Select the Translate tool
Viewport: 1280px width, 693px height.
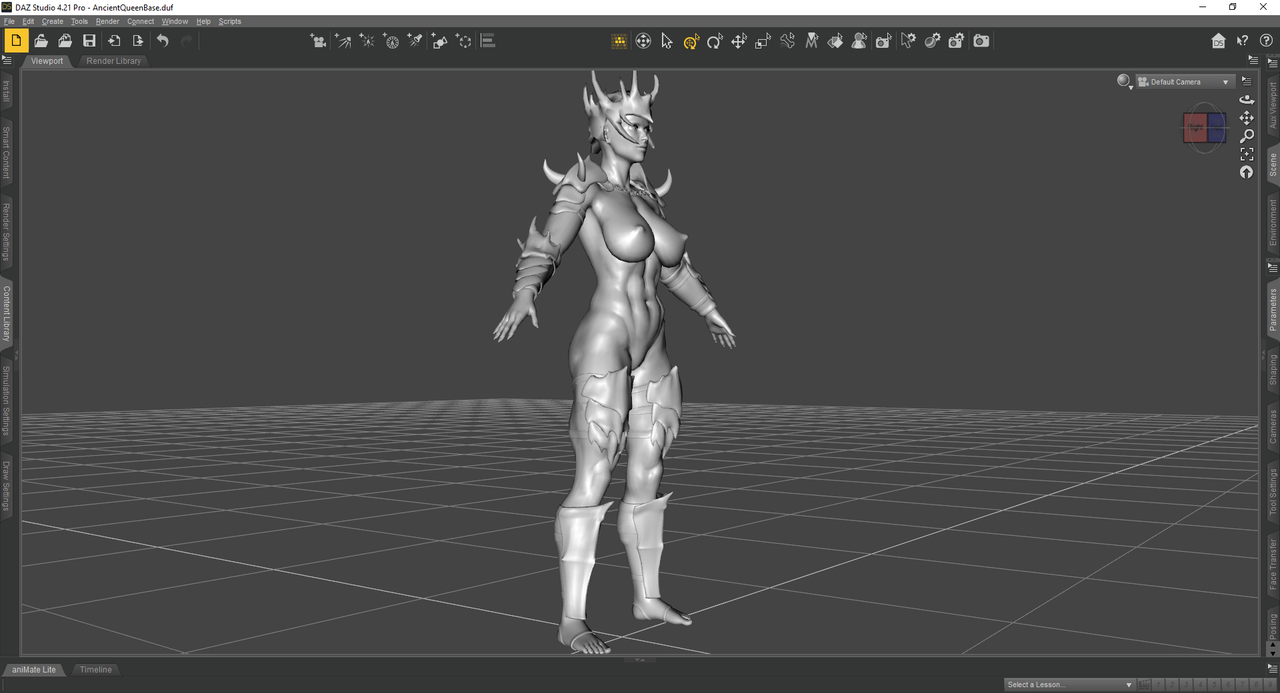pyautogui.click(x=739, y=41)
